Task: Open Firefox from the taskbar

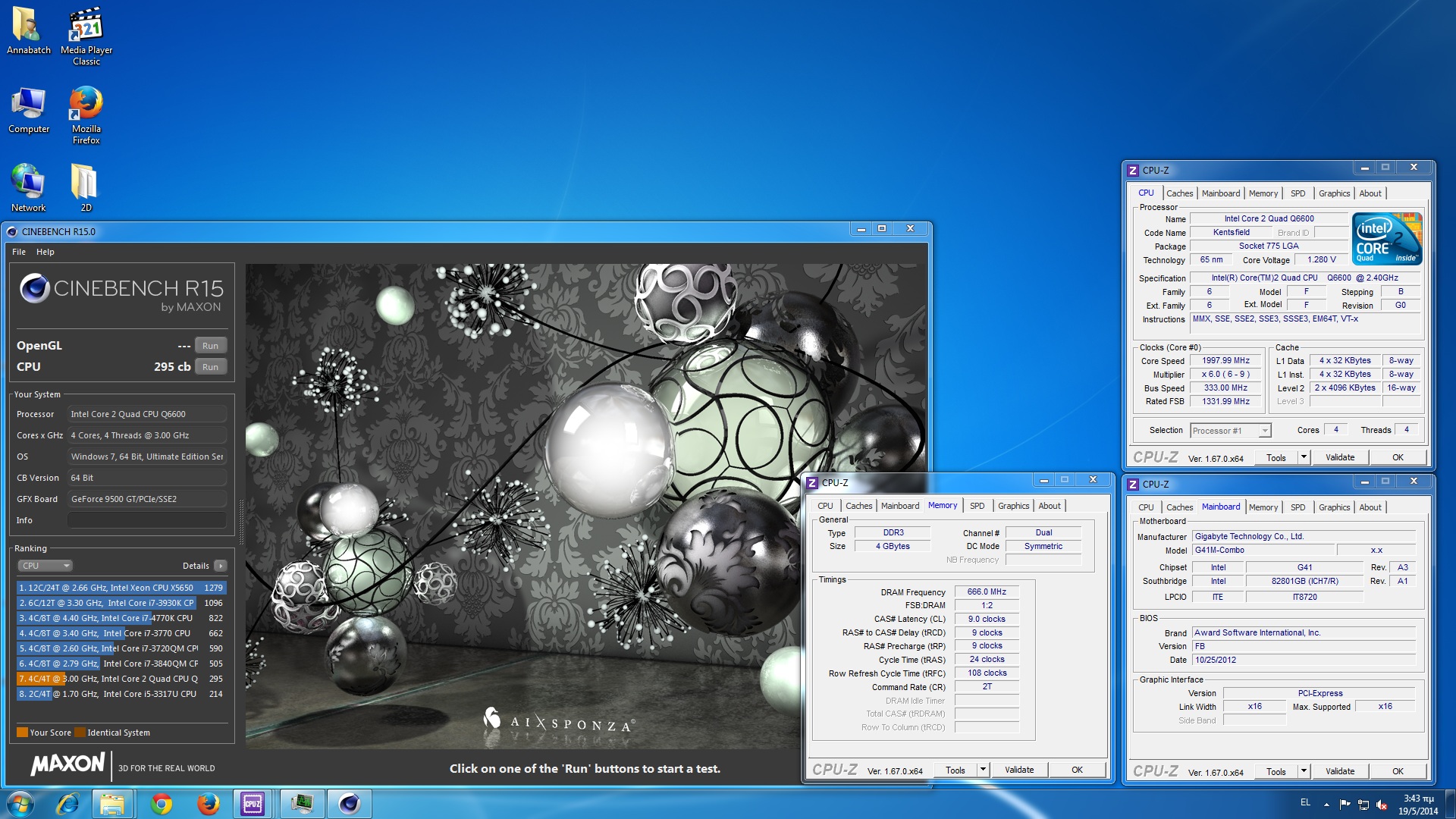Action: pyautogui.click(x=208, y=804)
